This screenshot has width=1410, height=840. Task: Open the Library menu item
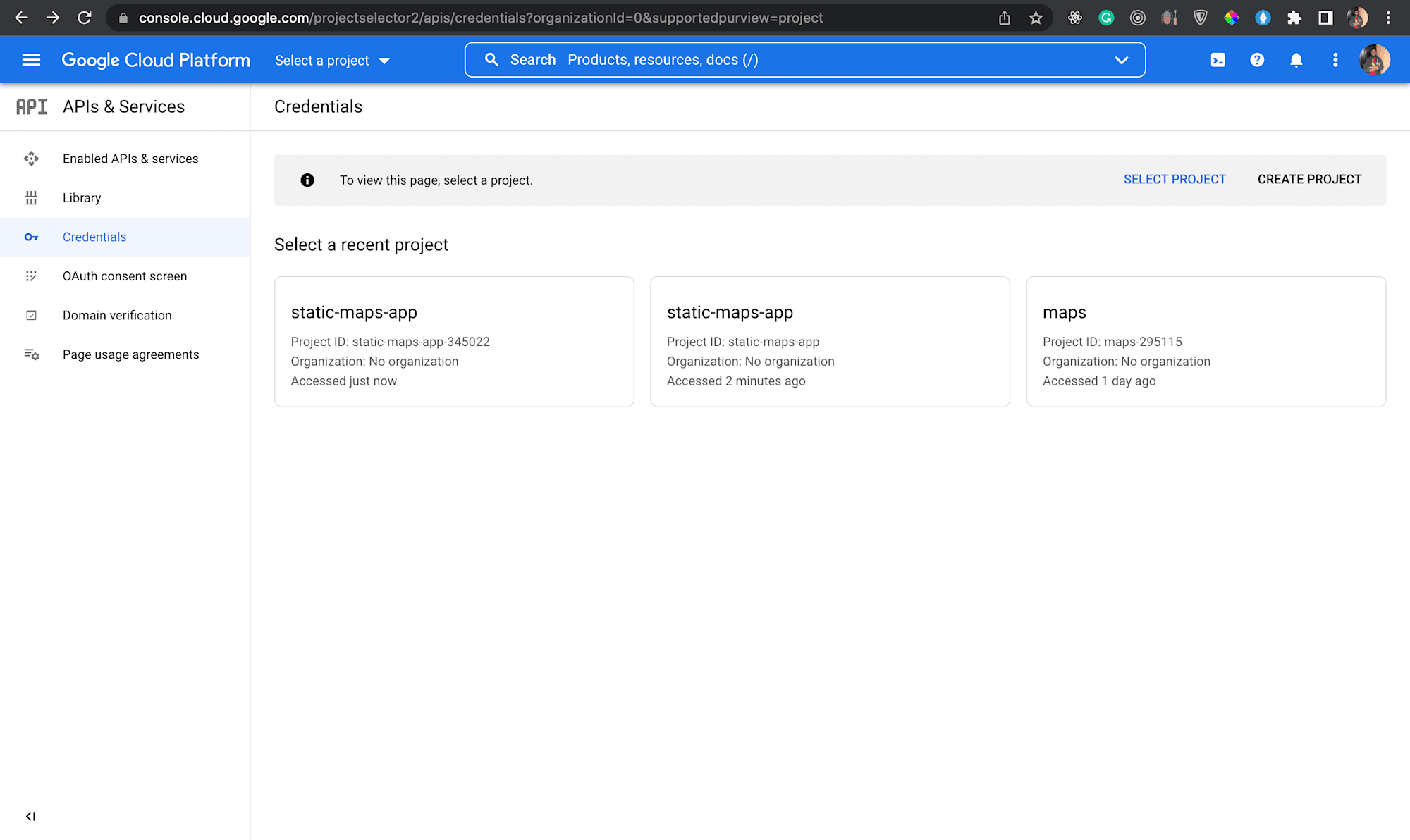[x=125, y=198]
